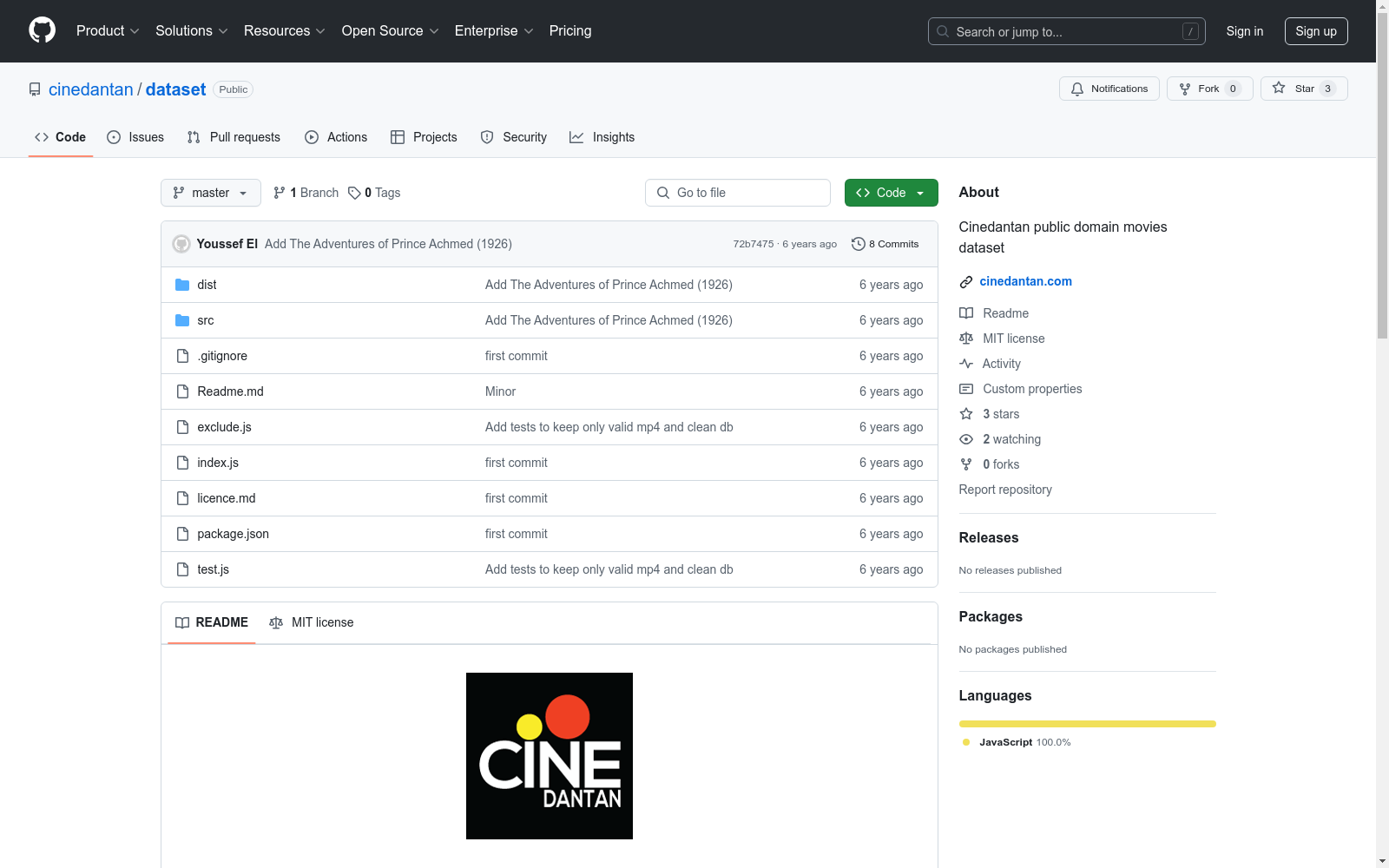Click the branch icon beside 1 Branch

(280, 193)
